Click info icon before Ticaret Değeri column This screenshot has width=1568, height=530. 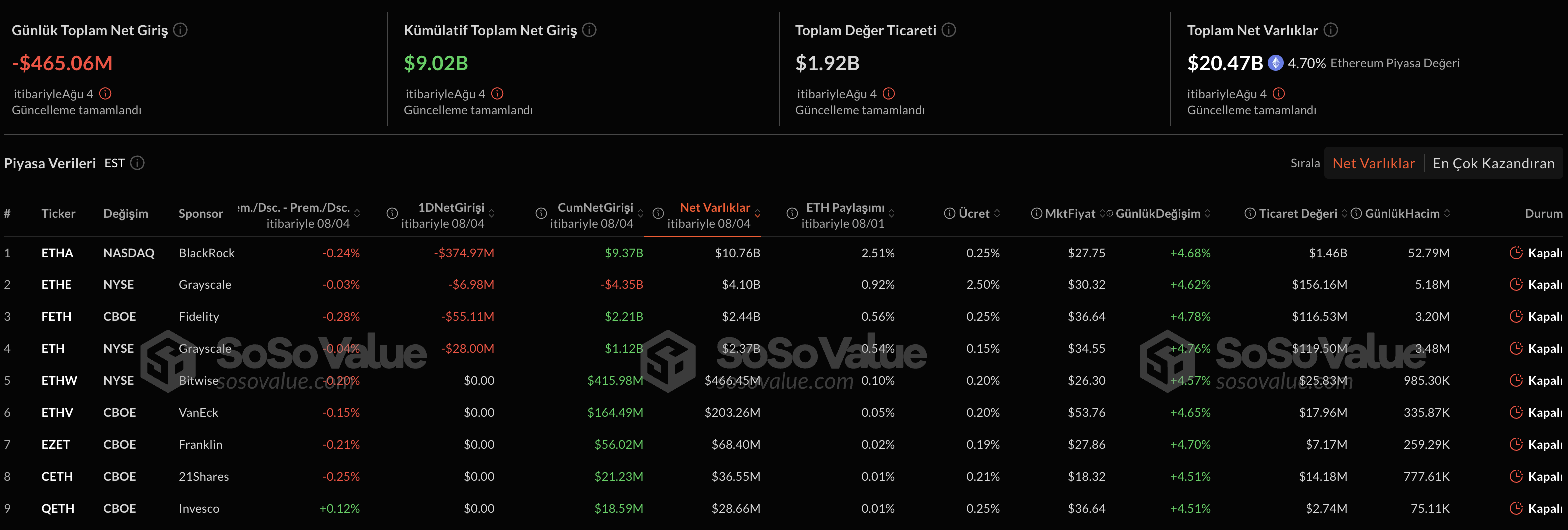[x=1250, y=213]
